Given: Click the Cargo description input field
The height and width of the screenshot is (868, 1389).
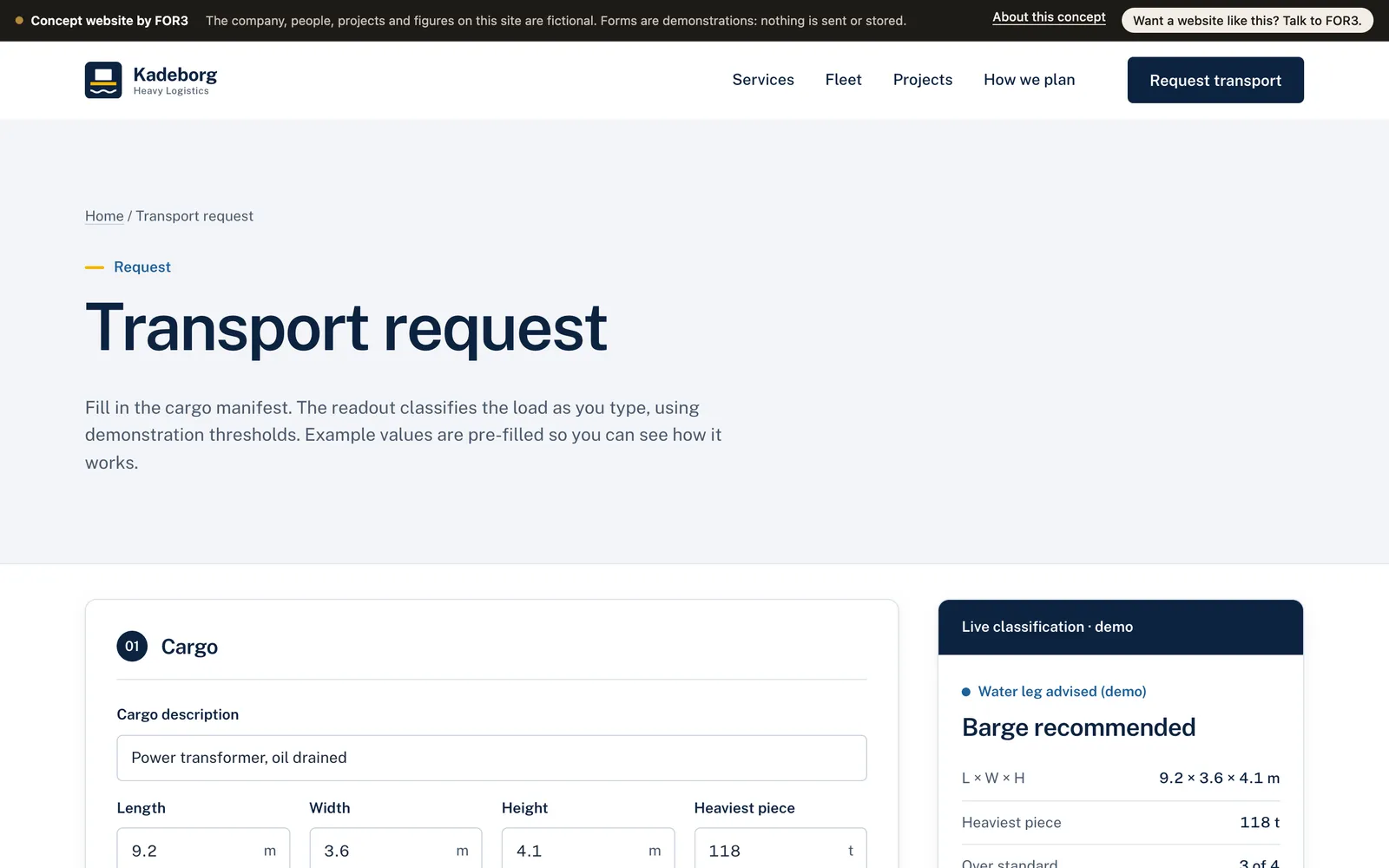Looking at the screenshot, I should tap(491, 758).
